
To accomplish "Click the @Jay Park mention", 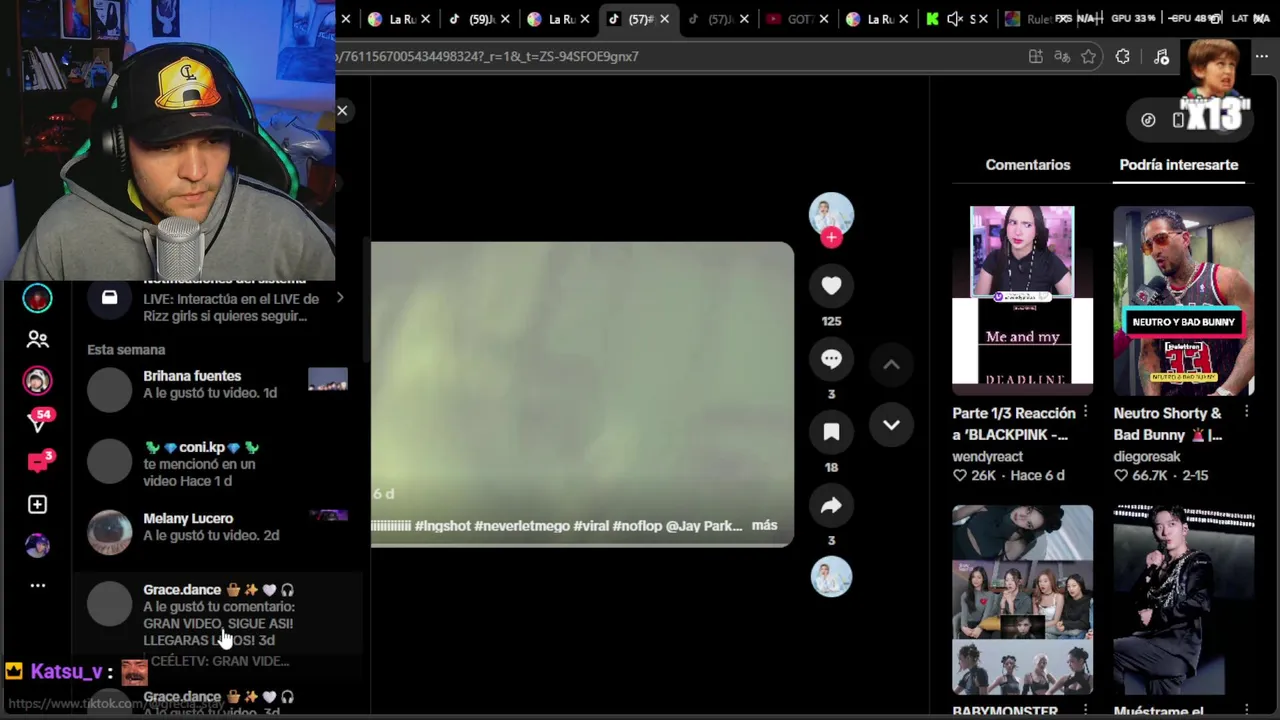I will (x=704, y=525).
